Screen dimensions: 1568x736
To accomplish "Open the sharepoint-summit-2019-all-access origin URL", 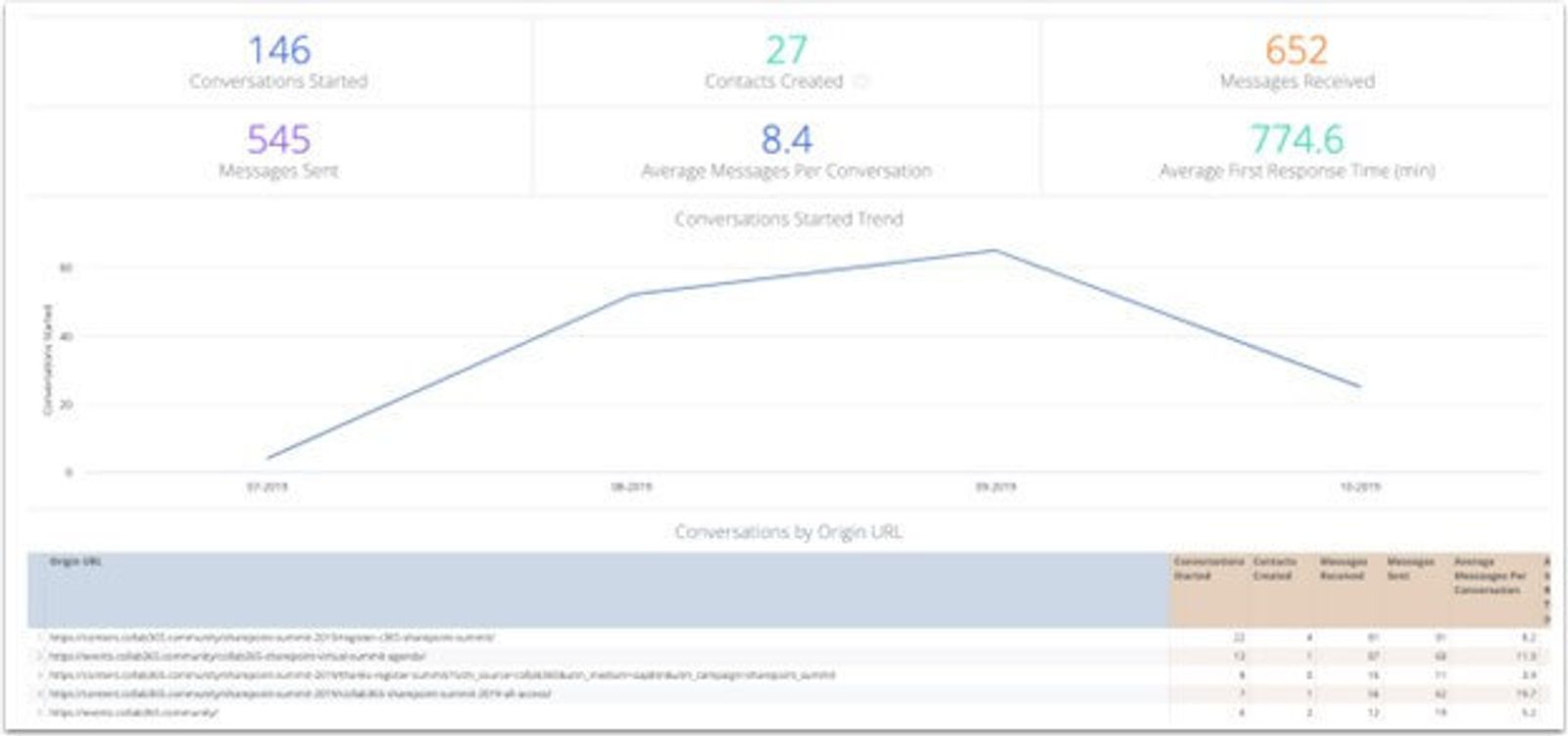I will tap(300, 694).
